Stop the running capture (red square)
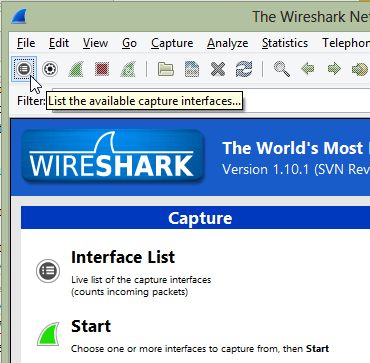370x363 pixels. (x=102, y=69)
